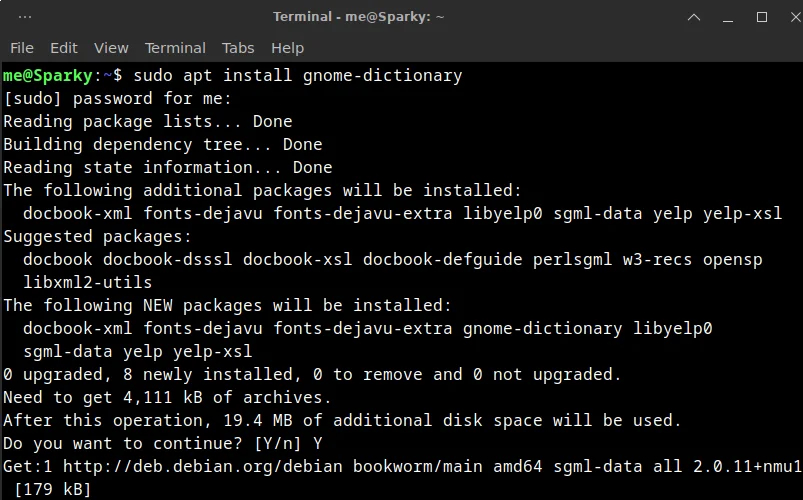Screen dimensions: 803x500
Task: Open the Help menu
Action: (287, 48)
